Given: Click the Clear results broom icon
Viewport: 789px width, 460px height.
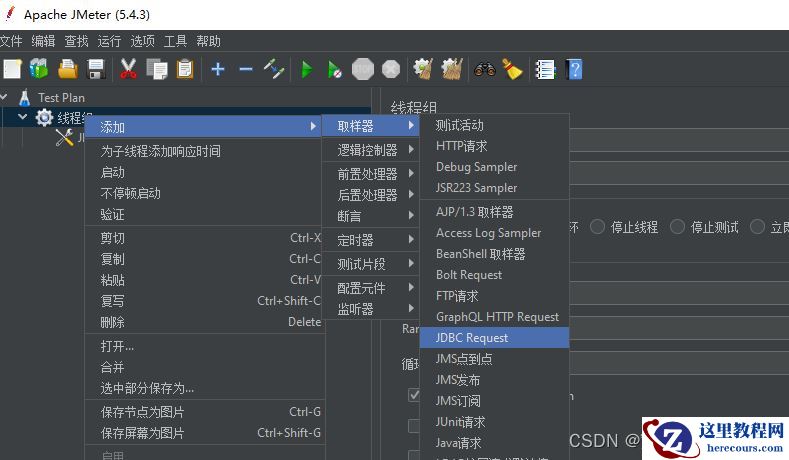Looking at the screenshot, I should coord(423,69).
